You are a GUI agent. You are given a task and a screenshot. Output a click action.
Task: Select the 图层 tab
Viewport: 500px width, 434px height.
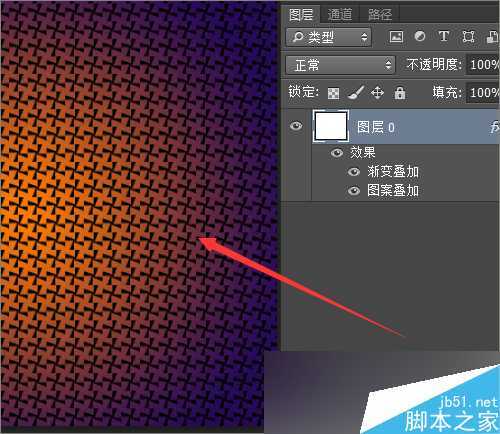click(301, 14)
